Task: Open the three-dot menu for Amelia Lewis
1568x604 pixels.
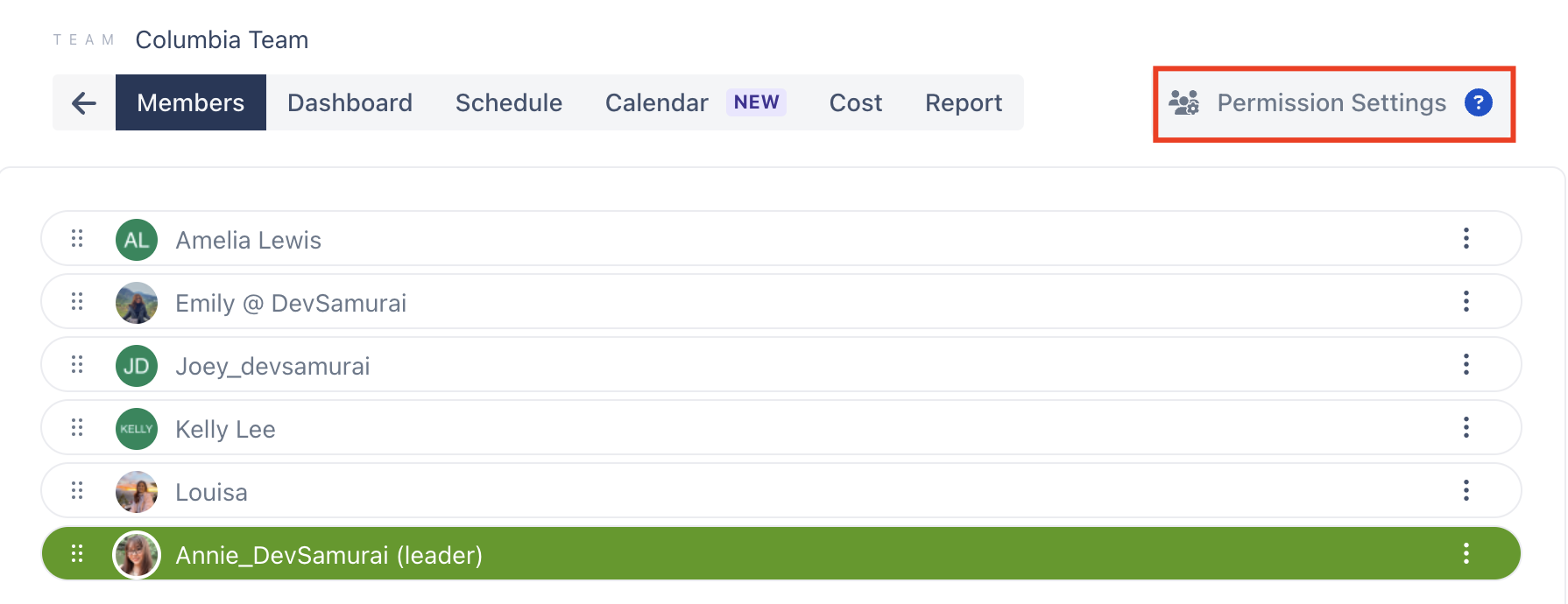Action: point(1466,239)
